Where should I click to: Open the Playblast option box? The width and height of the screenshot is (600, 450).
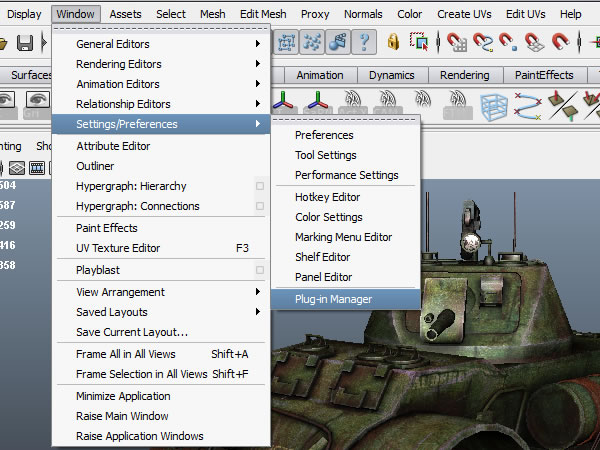click(260, 270)
